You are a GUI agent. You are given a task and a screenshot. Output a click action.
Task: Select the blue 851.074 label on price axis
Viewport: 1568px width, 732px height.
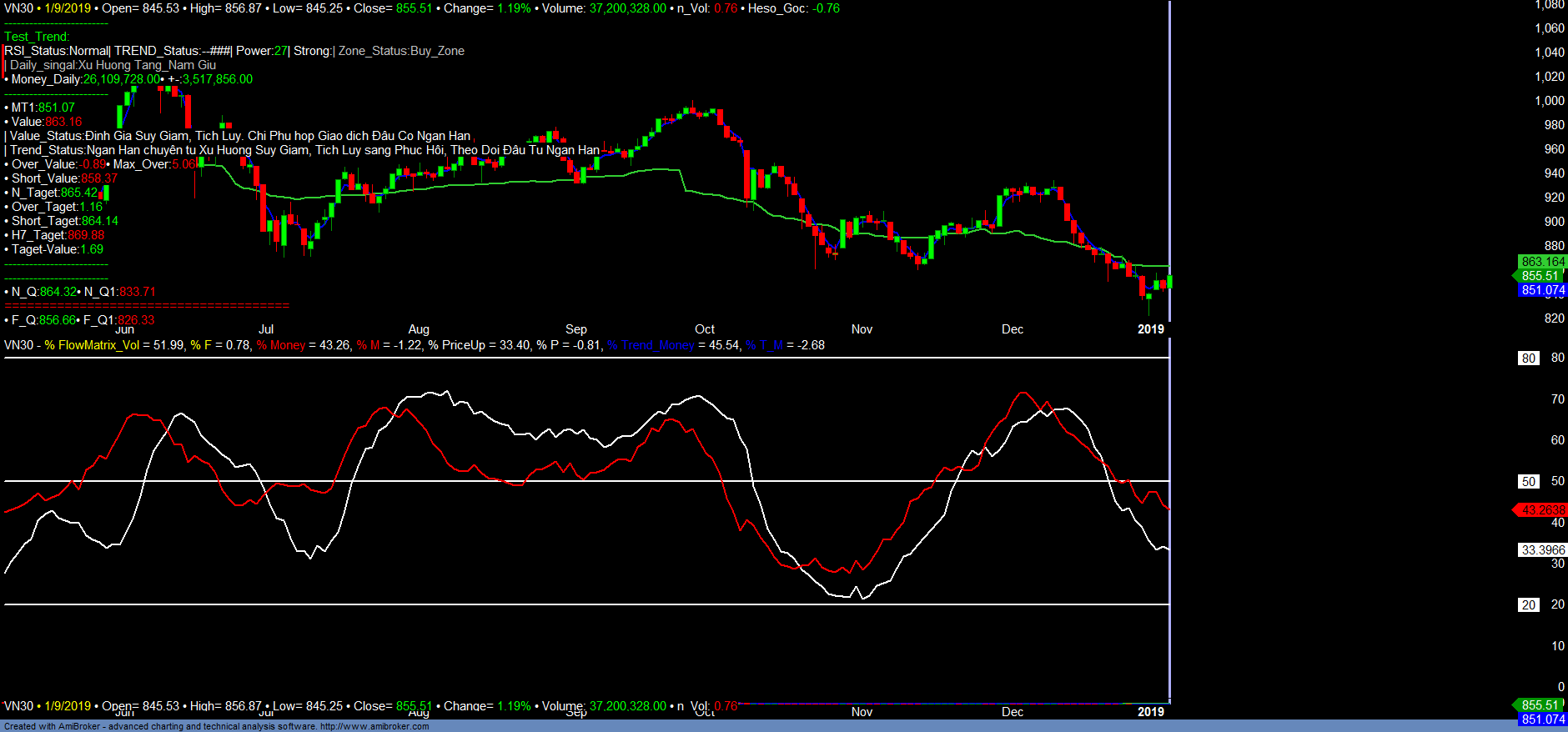click(x=1542, y=290)
